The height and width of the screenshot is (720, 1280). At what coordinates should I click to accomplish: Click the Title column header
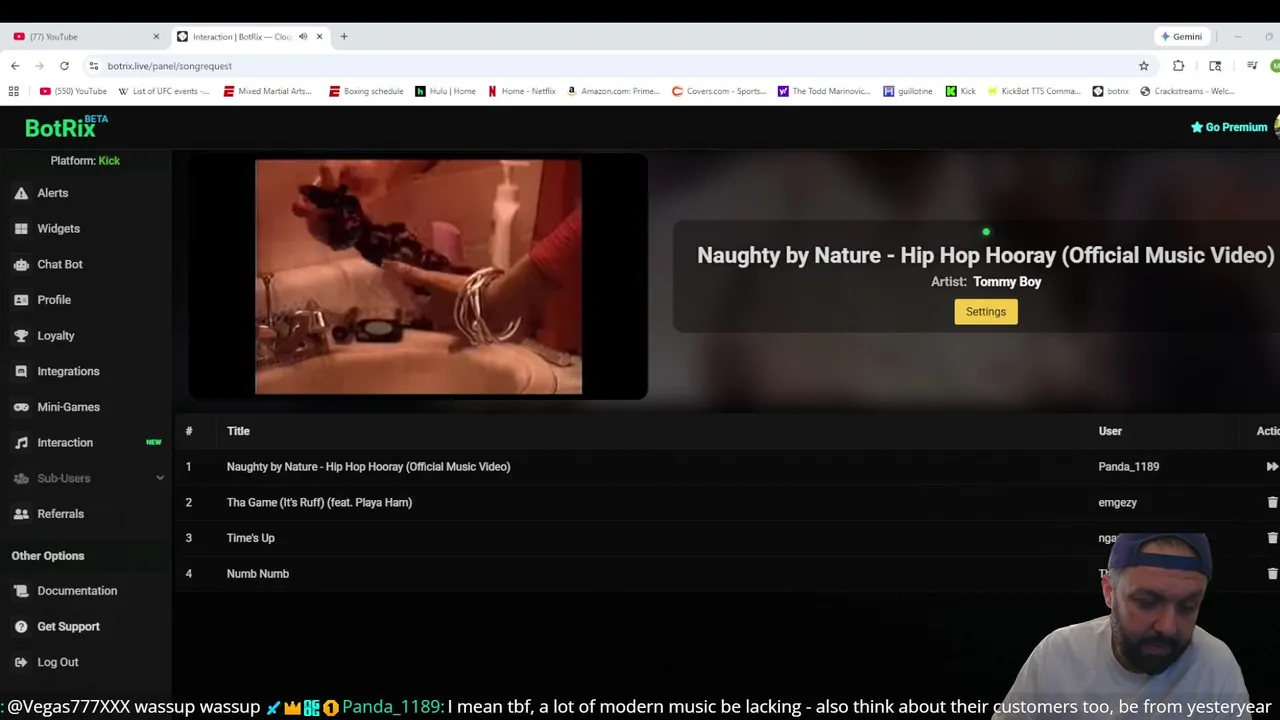click(x=238, y=431)
